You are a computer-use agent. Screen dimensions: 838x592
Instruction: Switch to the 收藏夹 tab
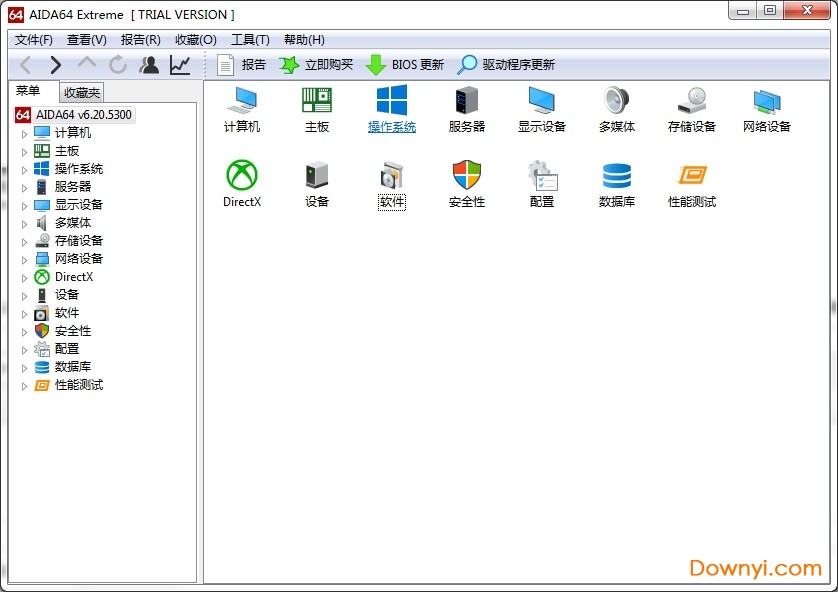pos(82,92)
